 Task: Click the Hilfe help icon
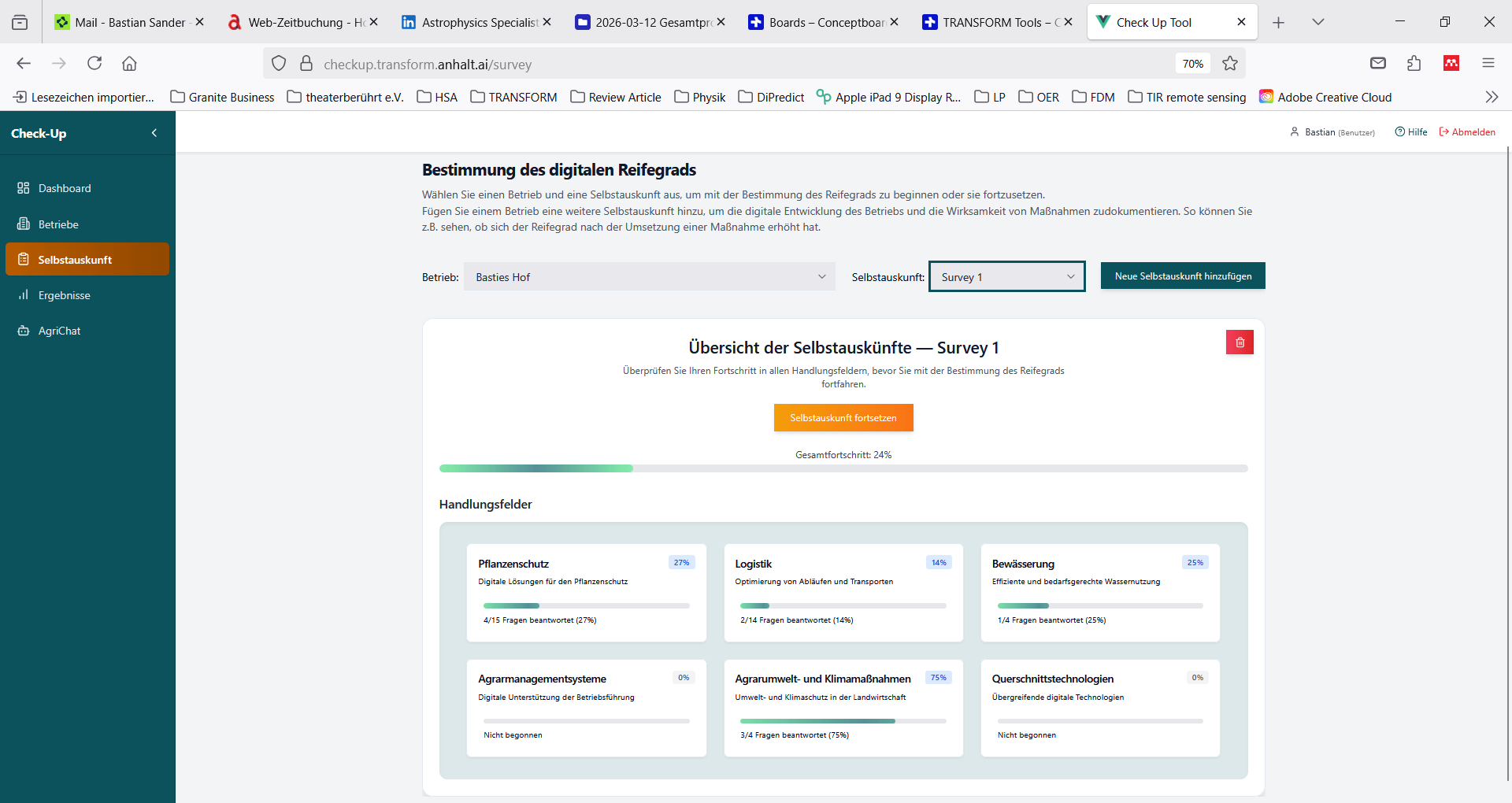1399,132
